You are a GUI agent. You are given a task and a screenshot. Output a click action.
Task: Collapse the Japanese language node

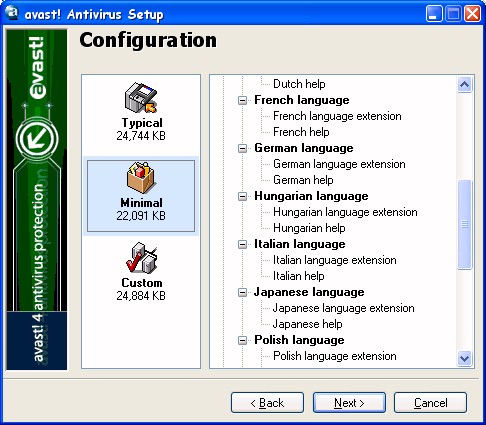pyautogui.click(x=243, y=292)
